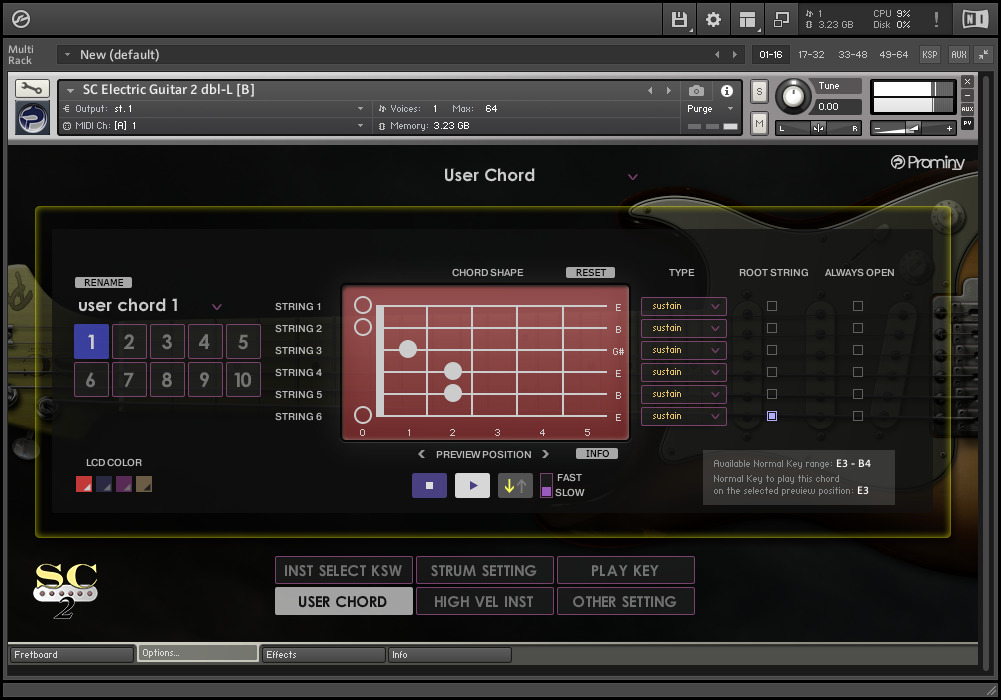Click the Native Instruments NI logo
This screenshot has height=700, width=1001.
pyautogui.click(x=975, y=19)
